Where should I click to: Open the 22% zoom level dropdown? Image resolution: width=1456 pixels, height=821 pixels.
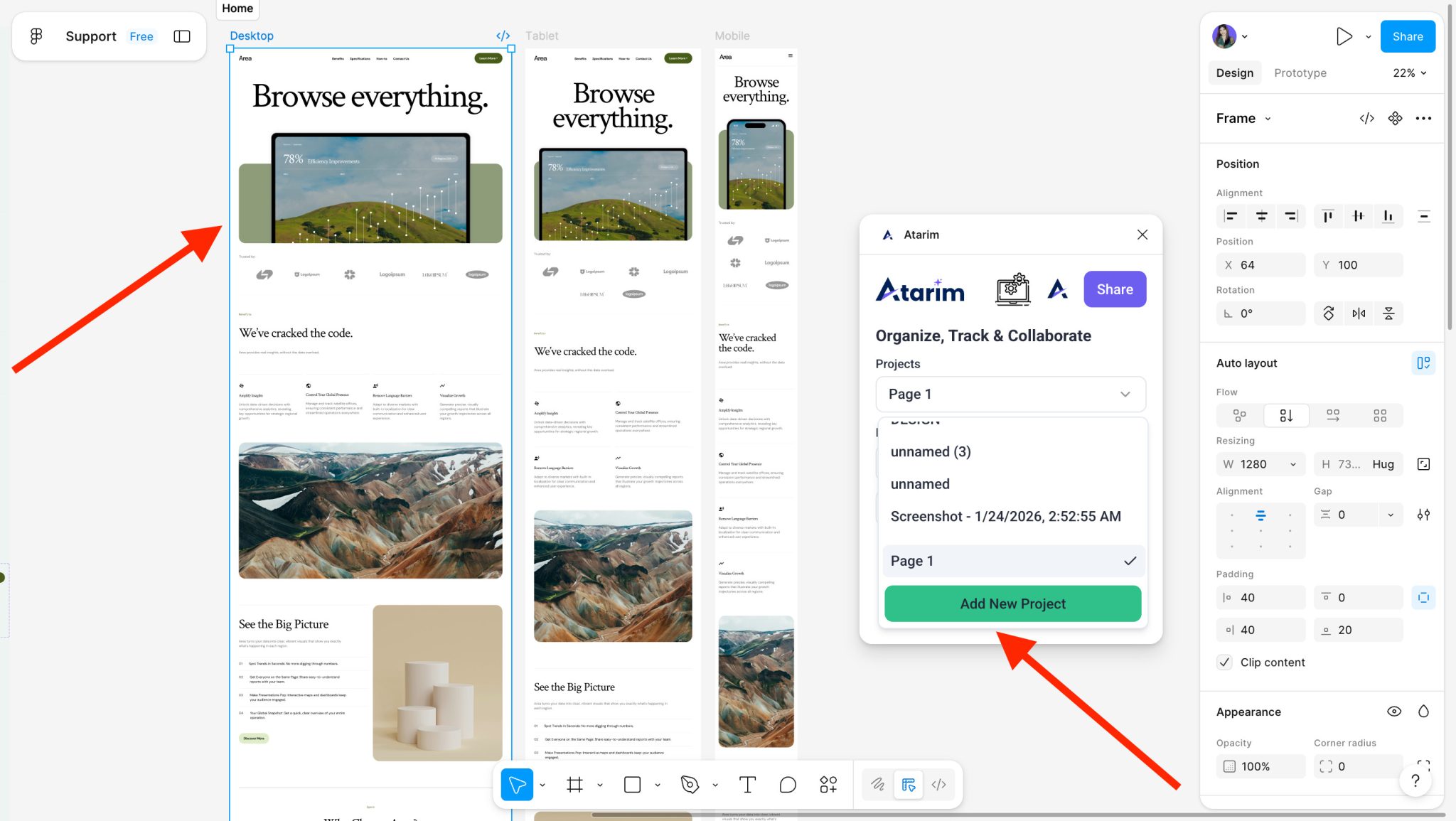[x=1410, y=73]
